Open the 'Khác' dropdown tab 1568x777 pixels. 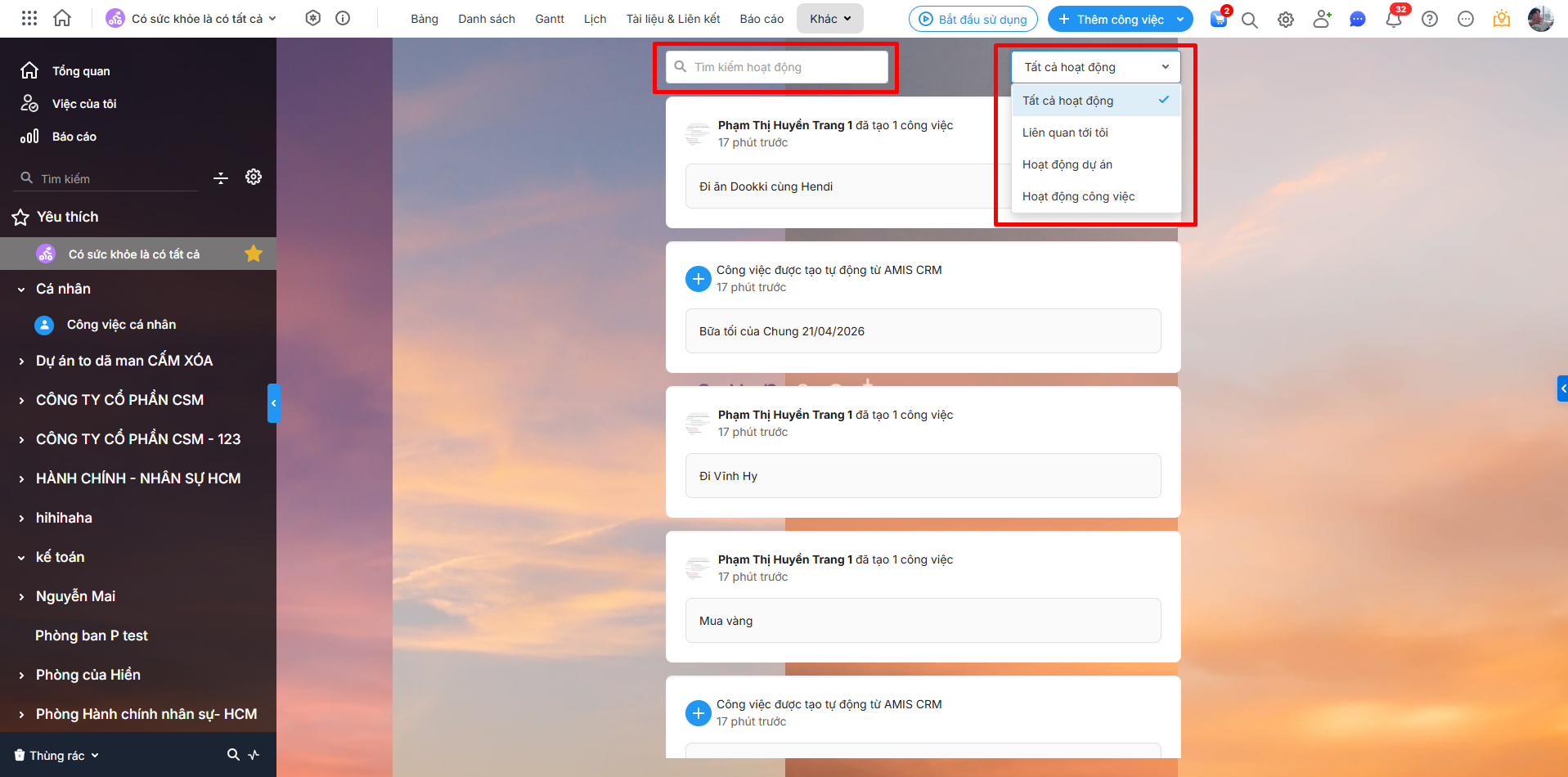[829, 19]
